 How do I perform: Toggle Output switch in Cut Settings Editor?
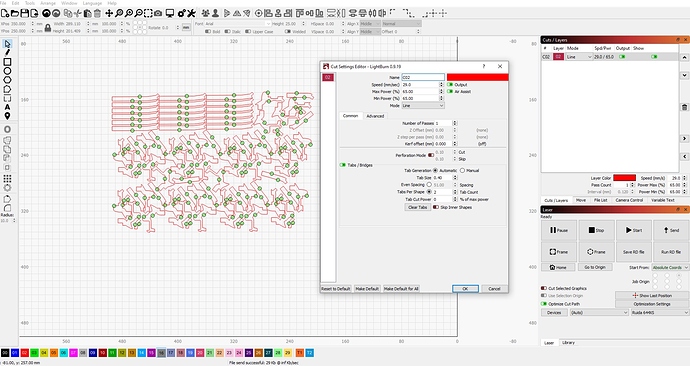coord(450,84)
